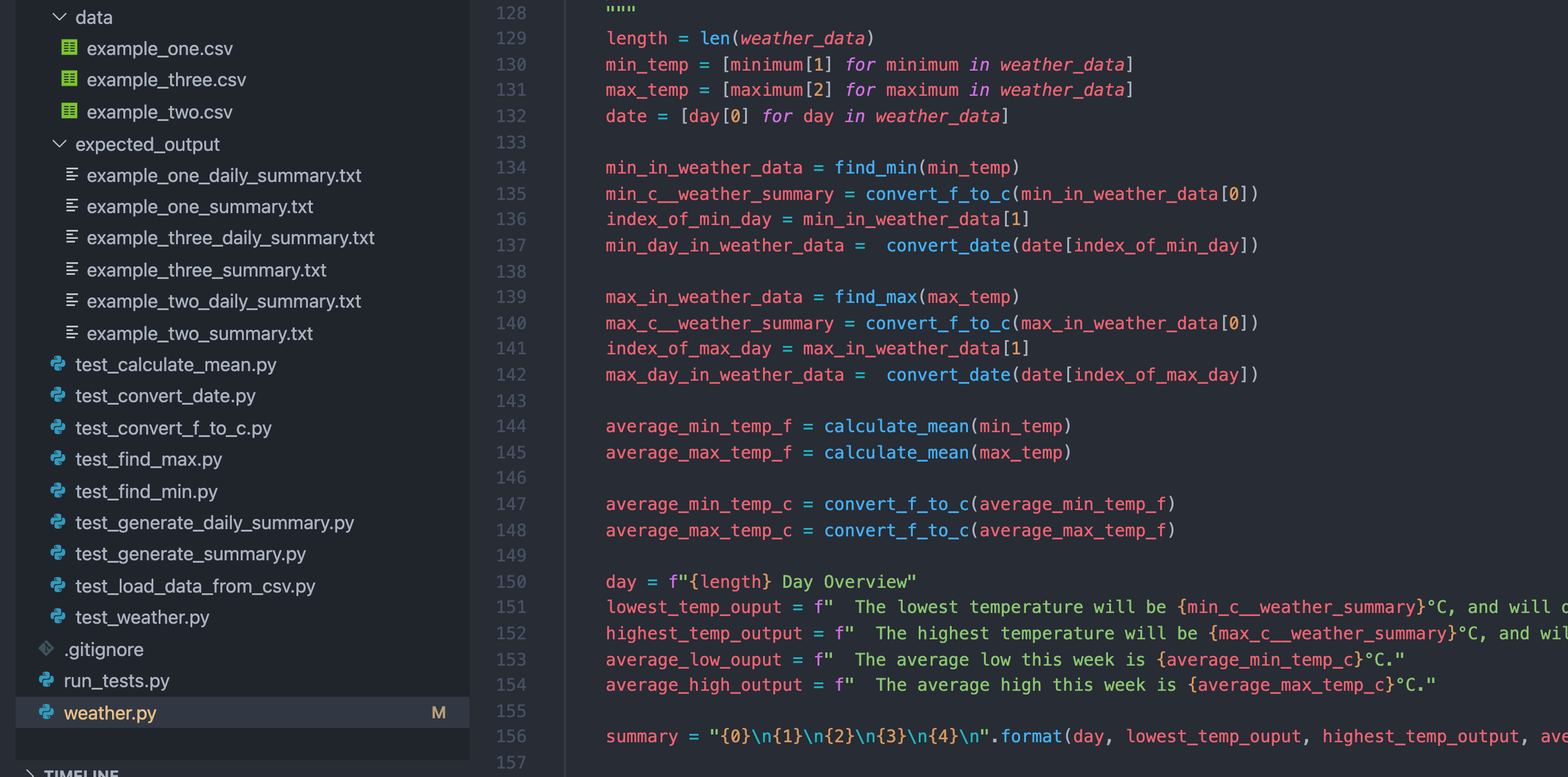
Task: Click Python icon beside run_tests.py
Action: pyautogui.click(x=46, y=679)
